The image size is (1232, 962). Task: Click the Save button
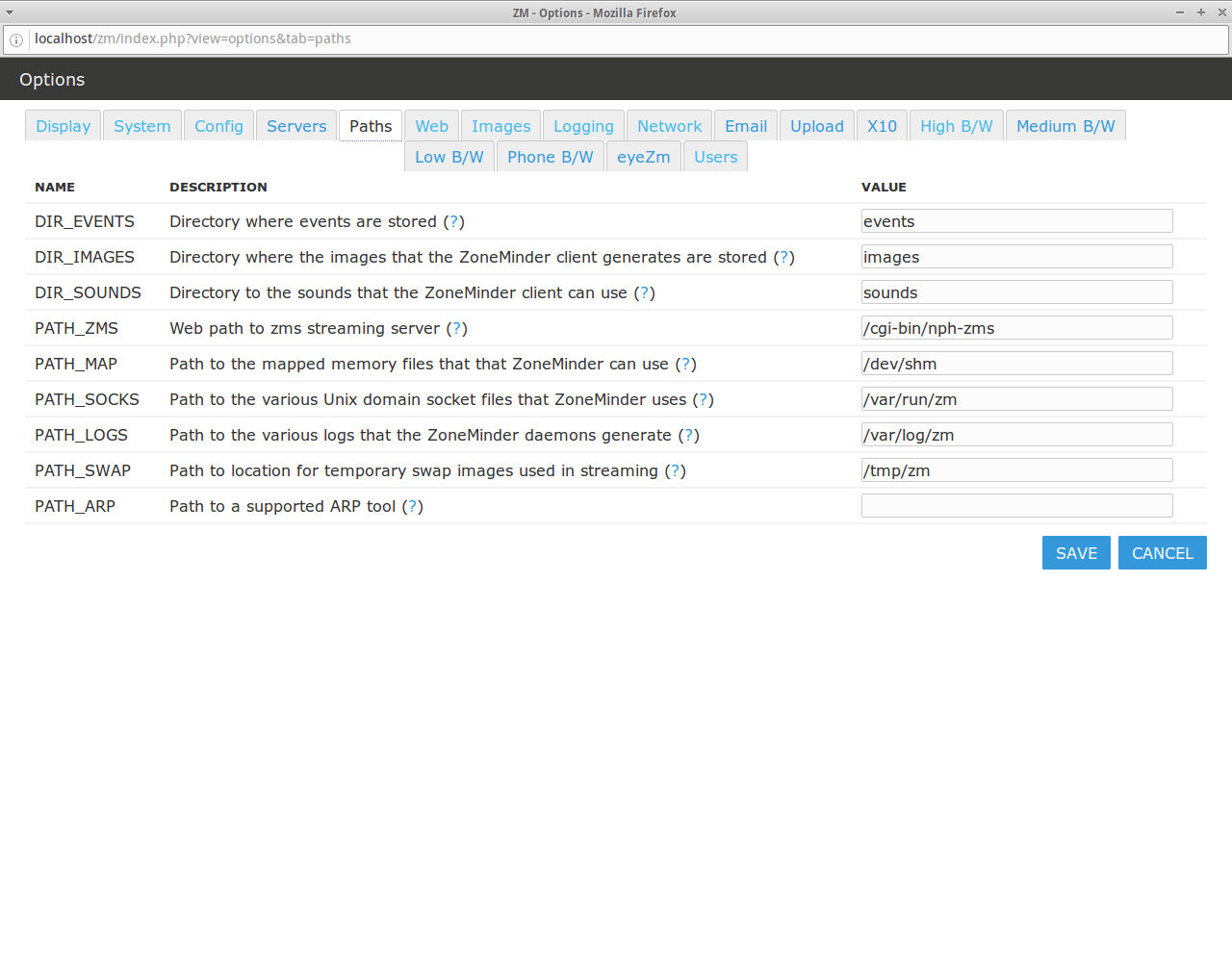[1076, 553]
